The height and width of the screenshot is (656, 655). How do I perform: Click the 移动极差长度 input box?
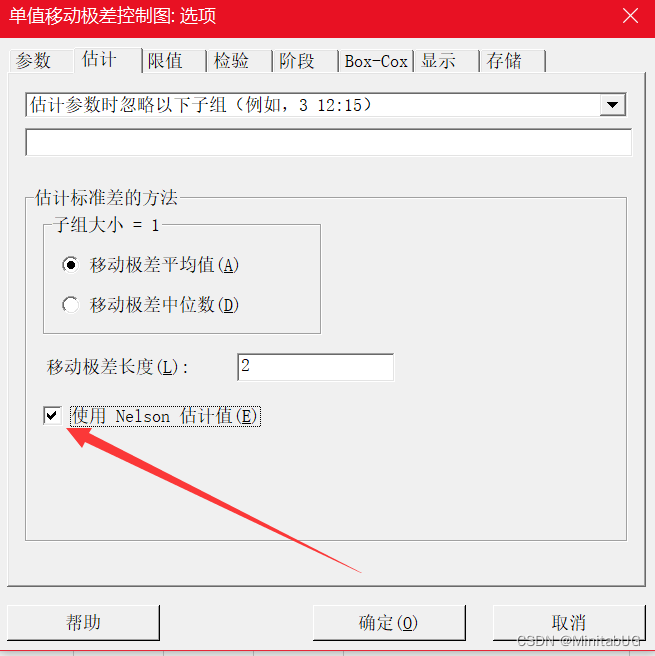click(x=315, y=367)
